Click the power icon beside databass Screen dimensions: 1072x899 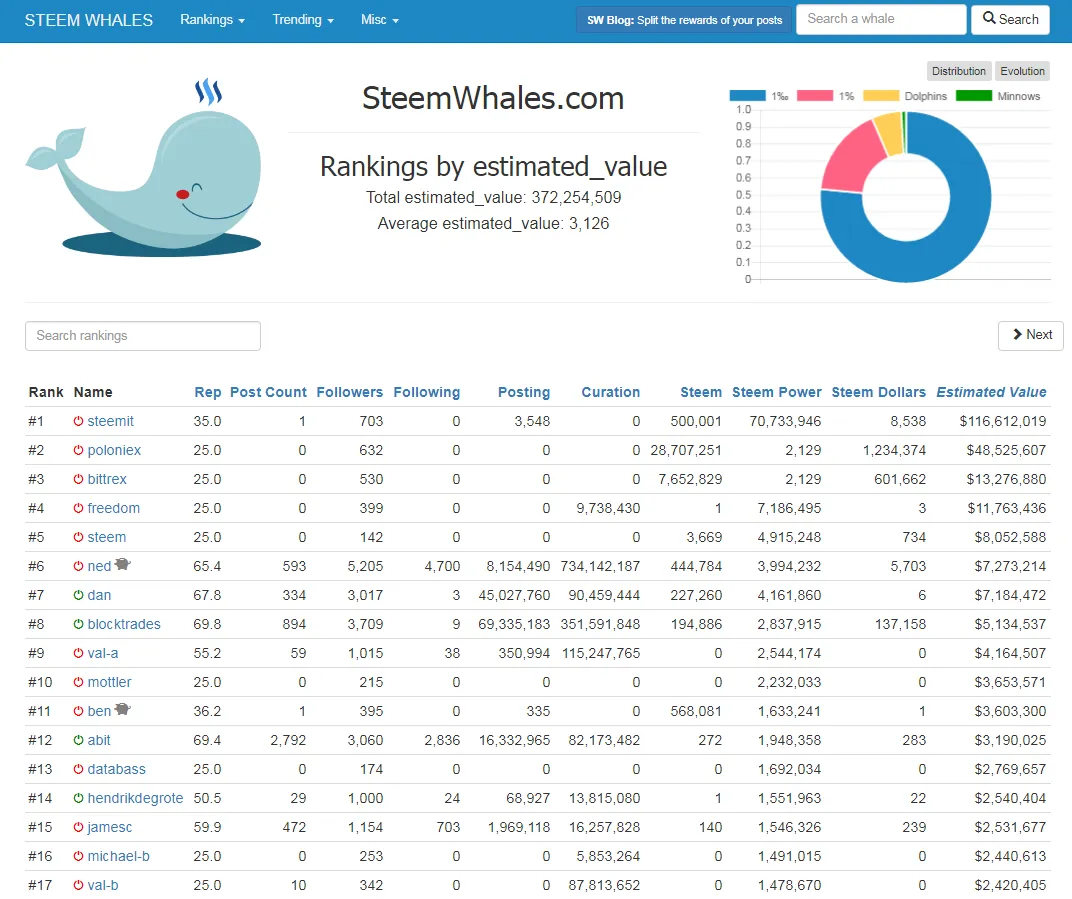[x=79, y=769]
